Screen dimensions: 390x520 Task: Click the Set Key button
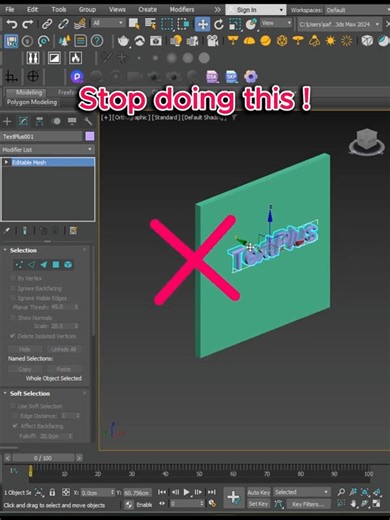point(259,504)
